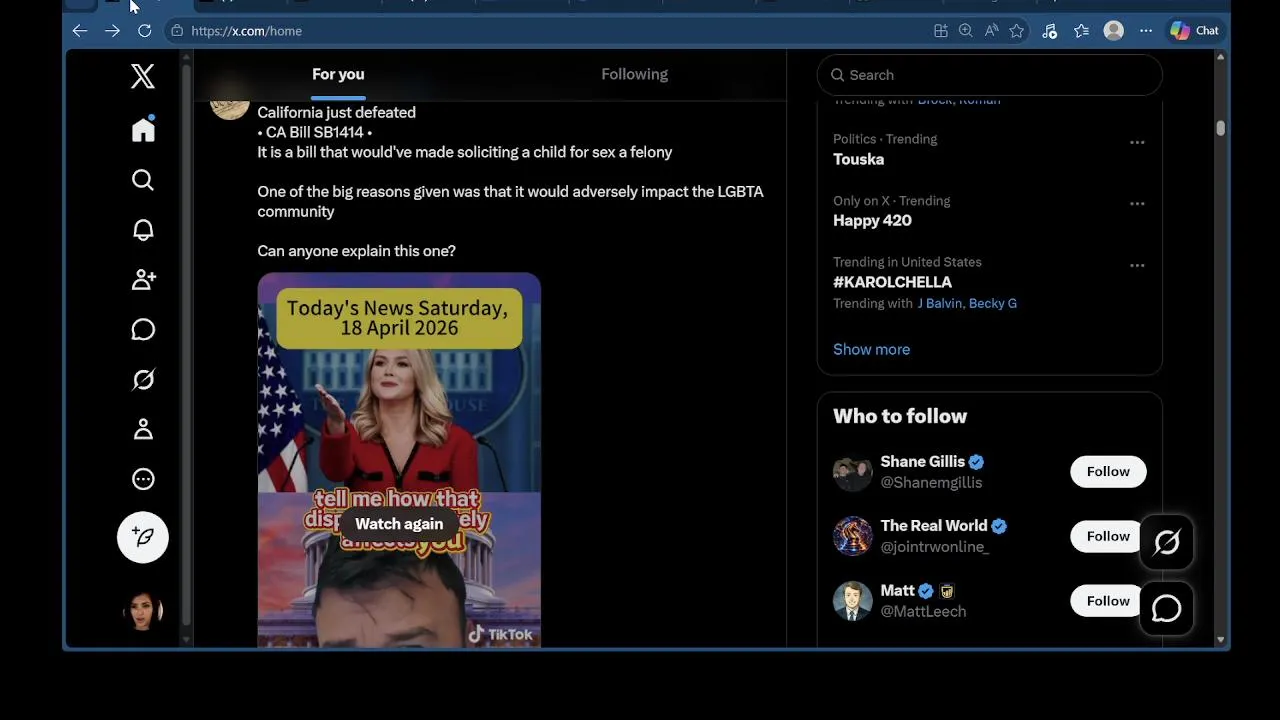
Task: Click the zoom magnifier in address bar
Action: [x=965, y=31]
